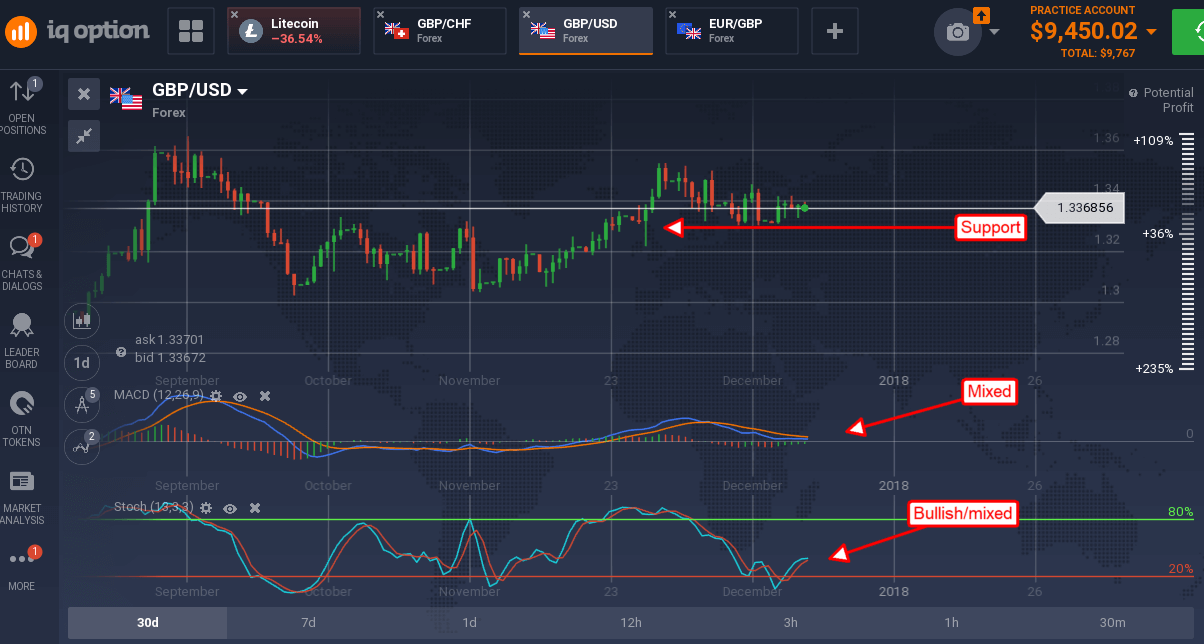The image size is (1204, 644).
Task: Switch to the Litecoin tab
Action: click(x=293, y=31)
